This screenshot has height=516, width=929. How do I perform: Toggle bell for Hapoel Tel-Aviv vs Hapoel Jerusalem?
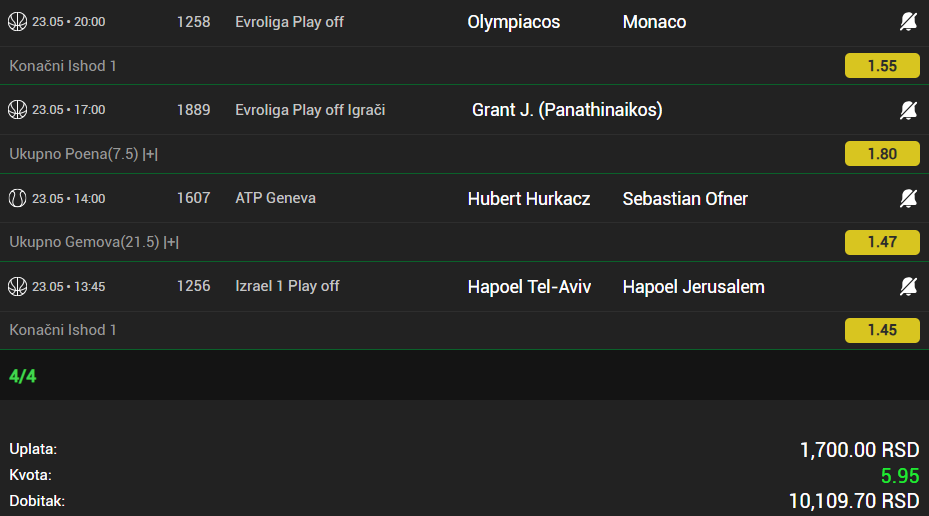pyautogui.click(x=908, y=287)
